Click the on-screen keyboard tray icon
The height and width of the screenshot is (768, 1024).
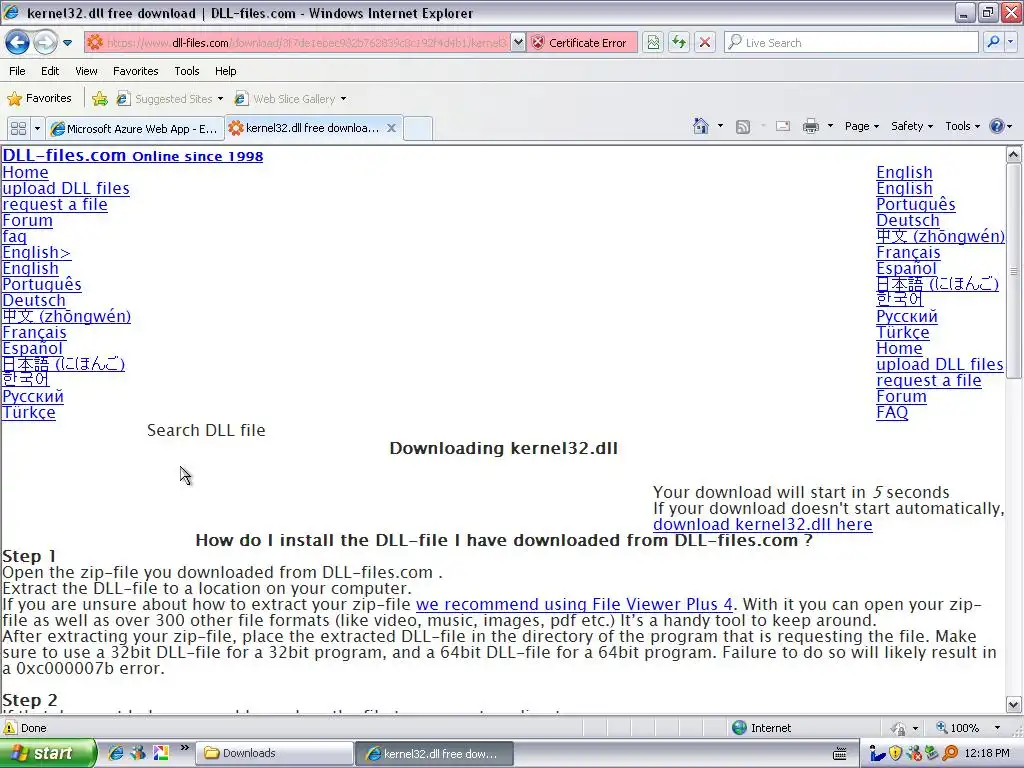[840, 754]
